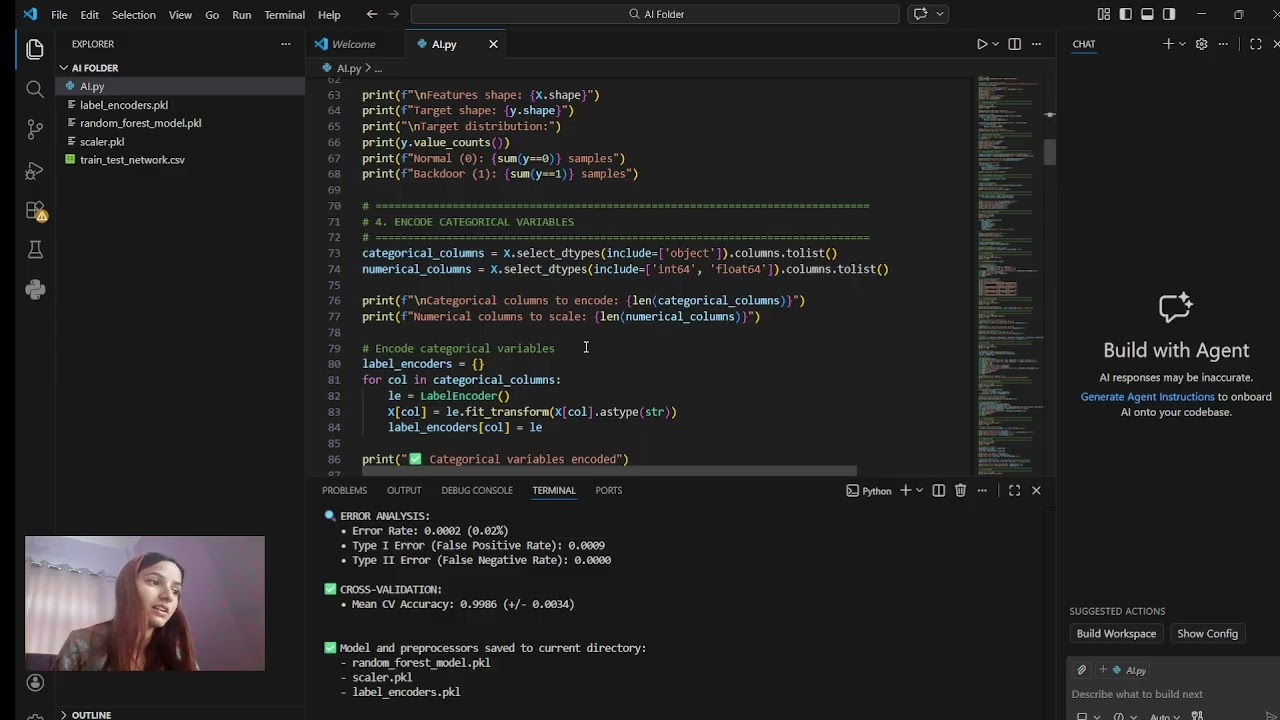Image resolution: width=1280 pixels, height=720 pixels.
Task: Open the File menu
Action: coord(59,15)
